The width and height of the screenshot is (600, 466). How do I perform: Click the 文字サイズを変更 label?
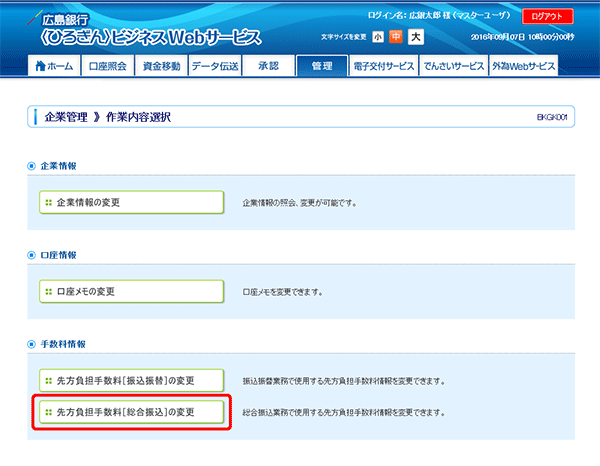click(344, 37)
